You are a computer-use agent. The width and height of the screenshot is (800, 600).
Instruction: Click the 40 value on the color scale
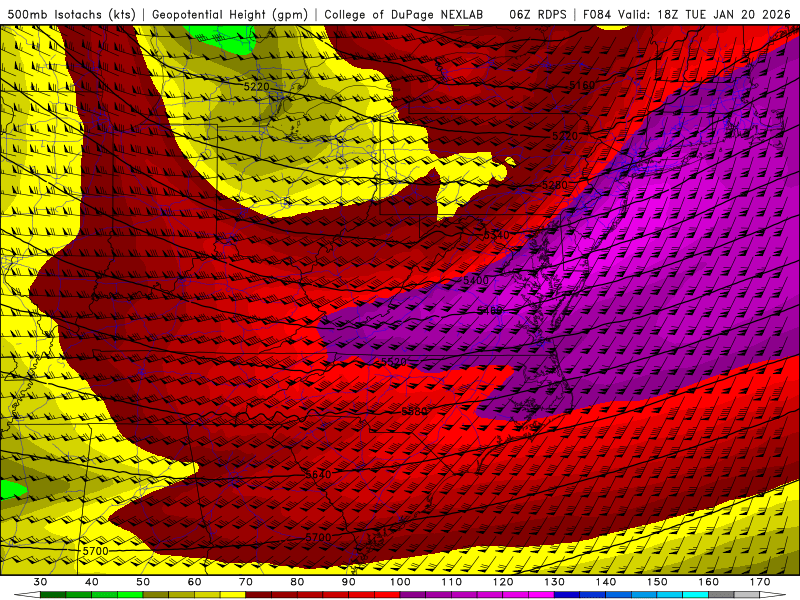pyautogui.click(x=92, y=582)
